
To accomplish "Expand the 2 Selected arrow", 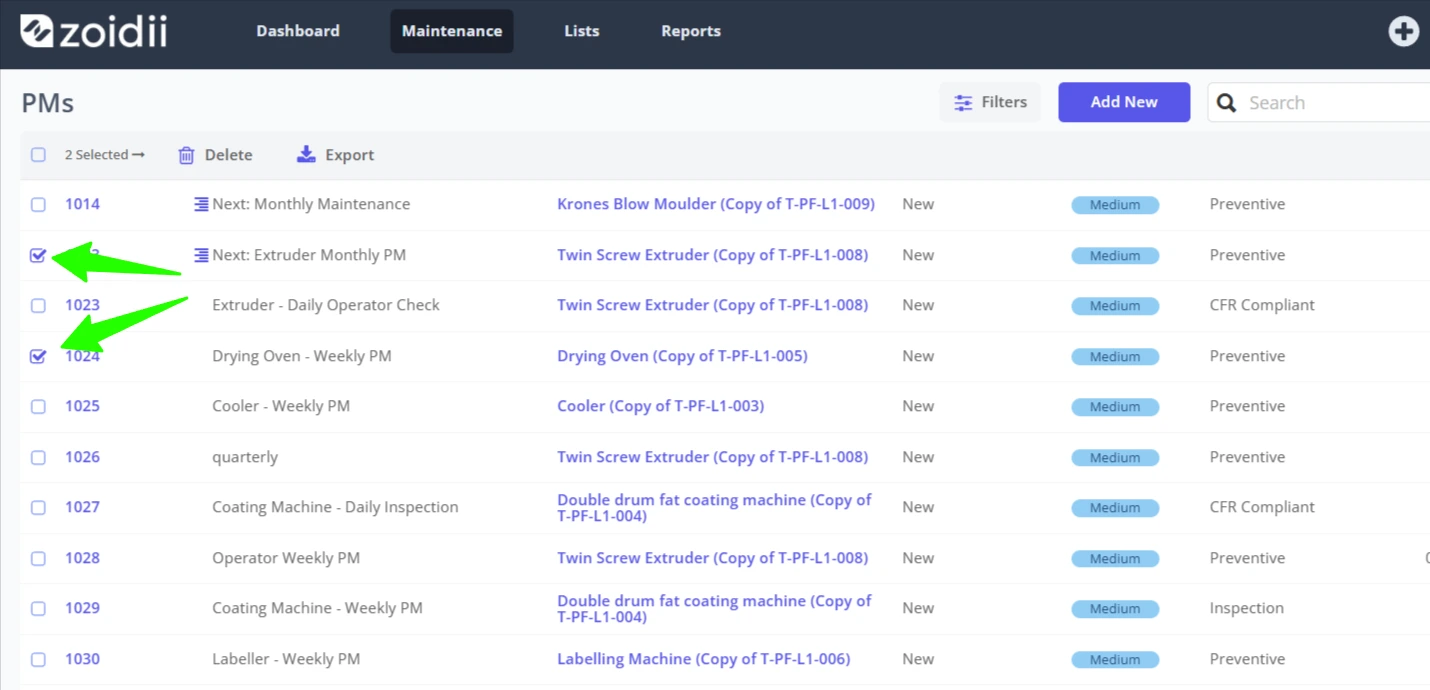I will coord(138,155).
